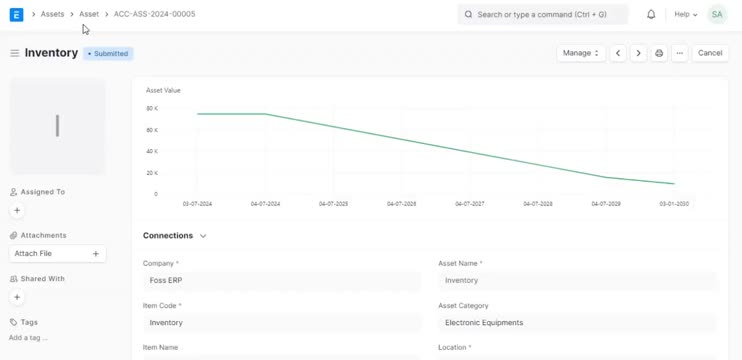Viewport: 742px width, 360px height.
Task: Click the Inventory page title
Action: pos(51,53)
